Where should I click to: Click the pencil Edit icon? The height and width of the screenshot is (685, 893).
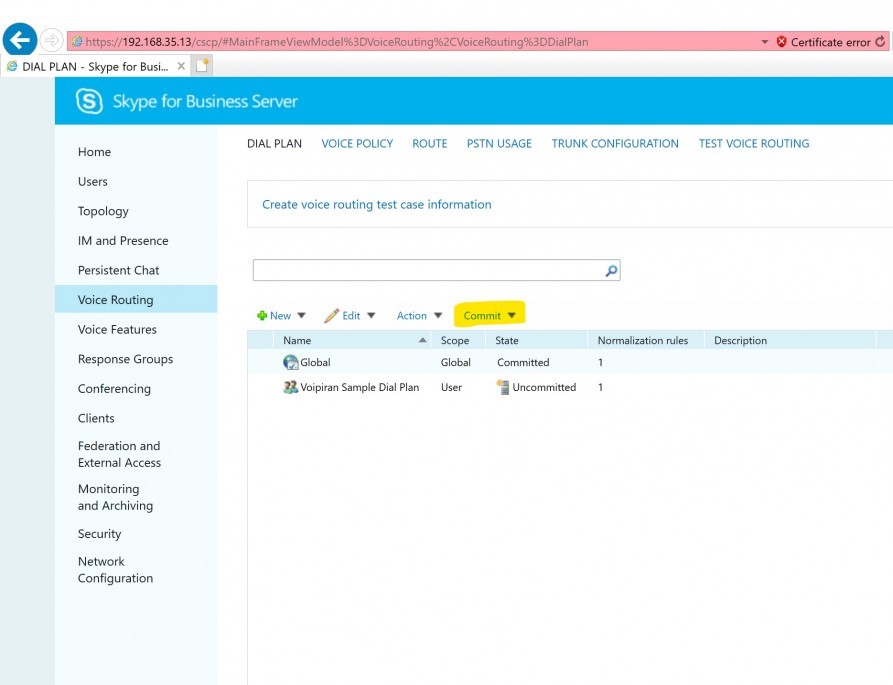pyautogui.click(x=331, y=315)
